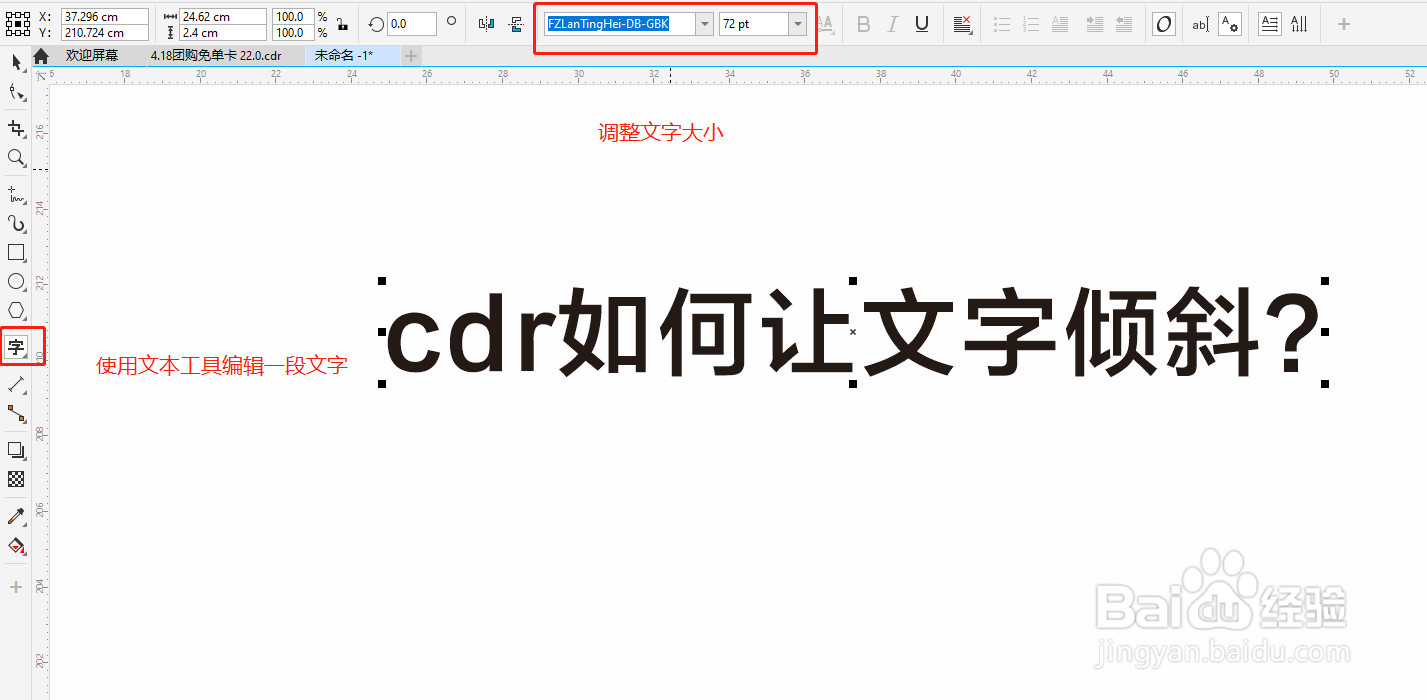Select the Parallel Dimension tool
Image resolution: width=1427 pixels, height=700 pixels.
tap(16, 384)
